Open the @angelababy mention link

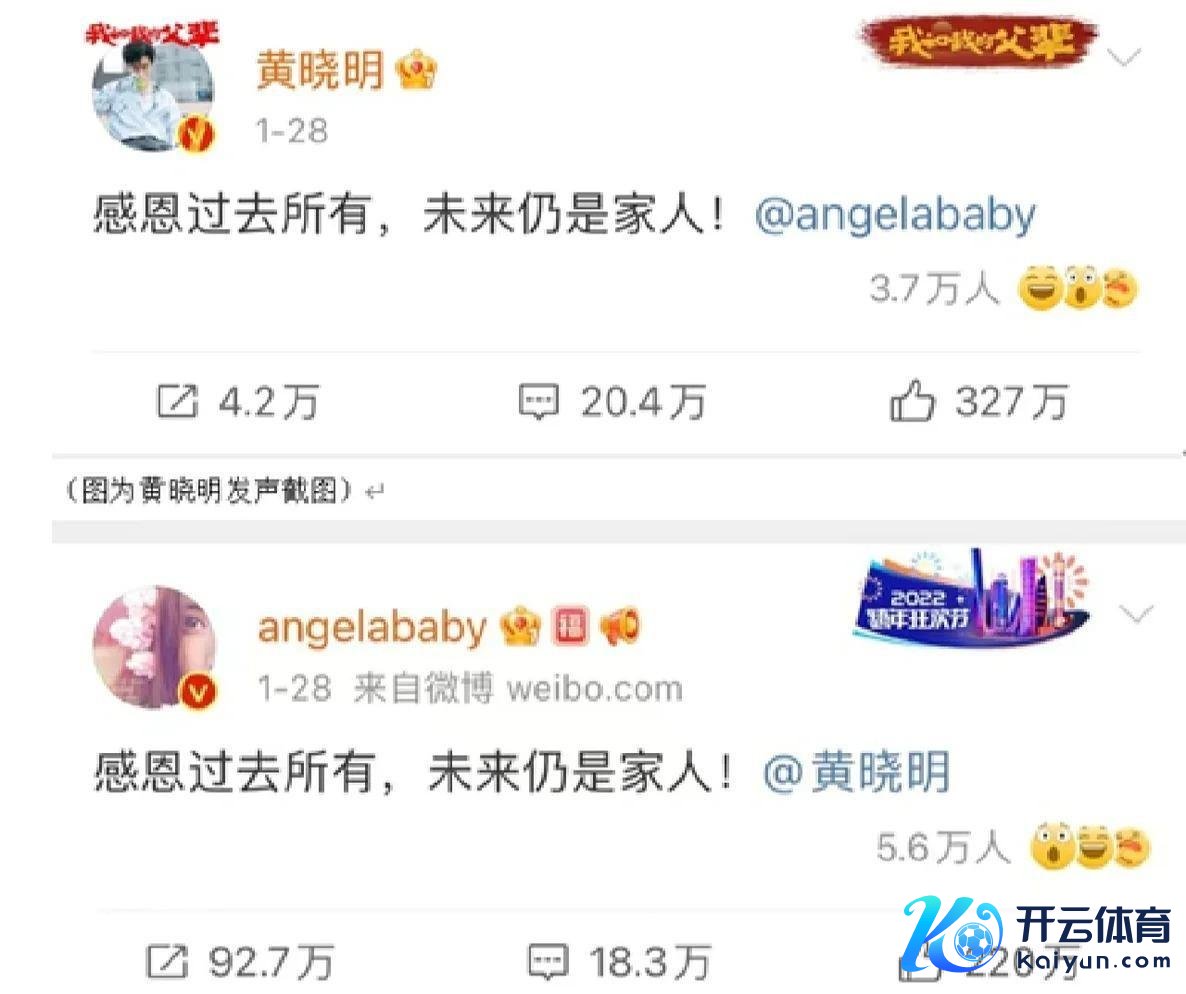pyautogui.click(x=895, y=216)
